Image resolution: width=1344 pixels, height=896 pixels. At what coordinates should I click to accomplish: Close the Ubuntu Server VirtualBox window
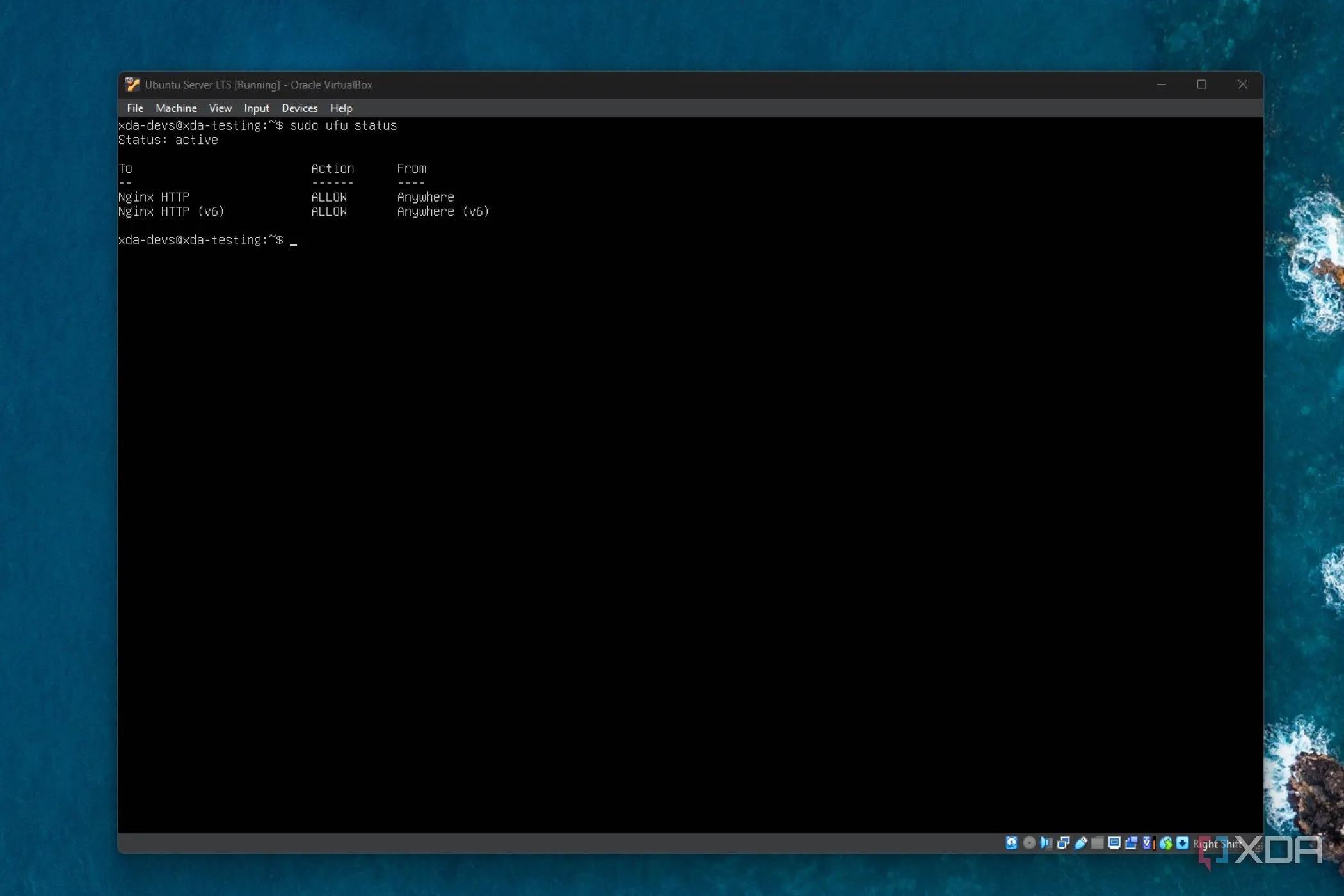click(x=1243, y=84)
